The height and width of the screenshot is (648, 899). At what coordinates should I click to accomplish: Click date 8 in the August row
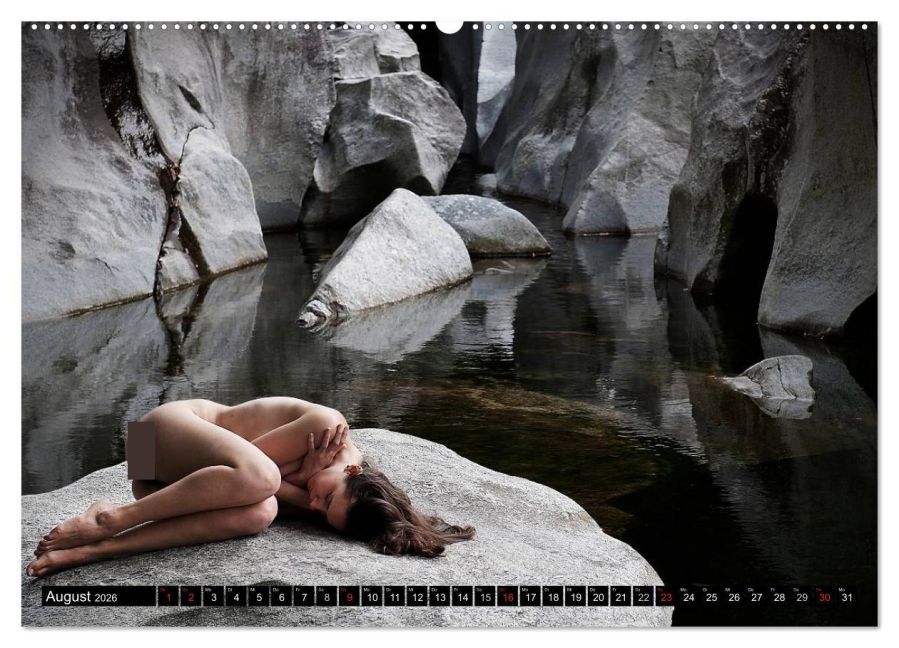pyautogui.click(x=327, y=596)
